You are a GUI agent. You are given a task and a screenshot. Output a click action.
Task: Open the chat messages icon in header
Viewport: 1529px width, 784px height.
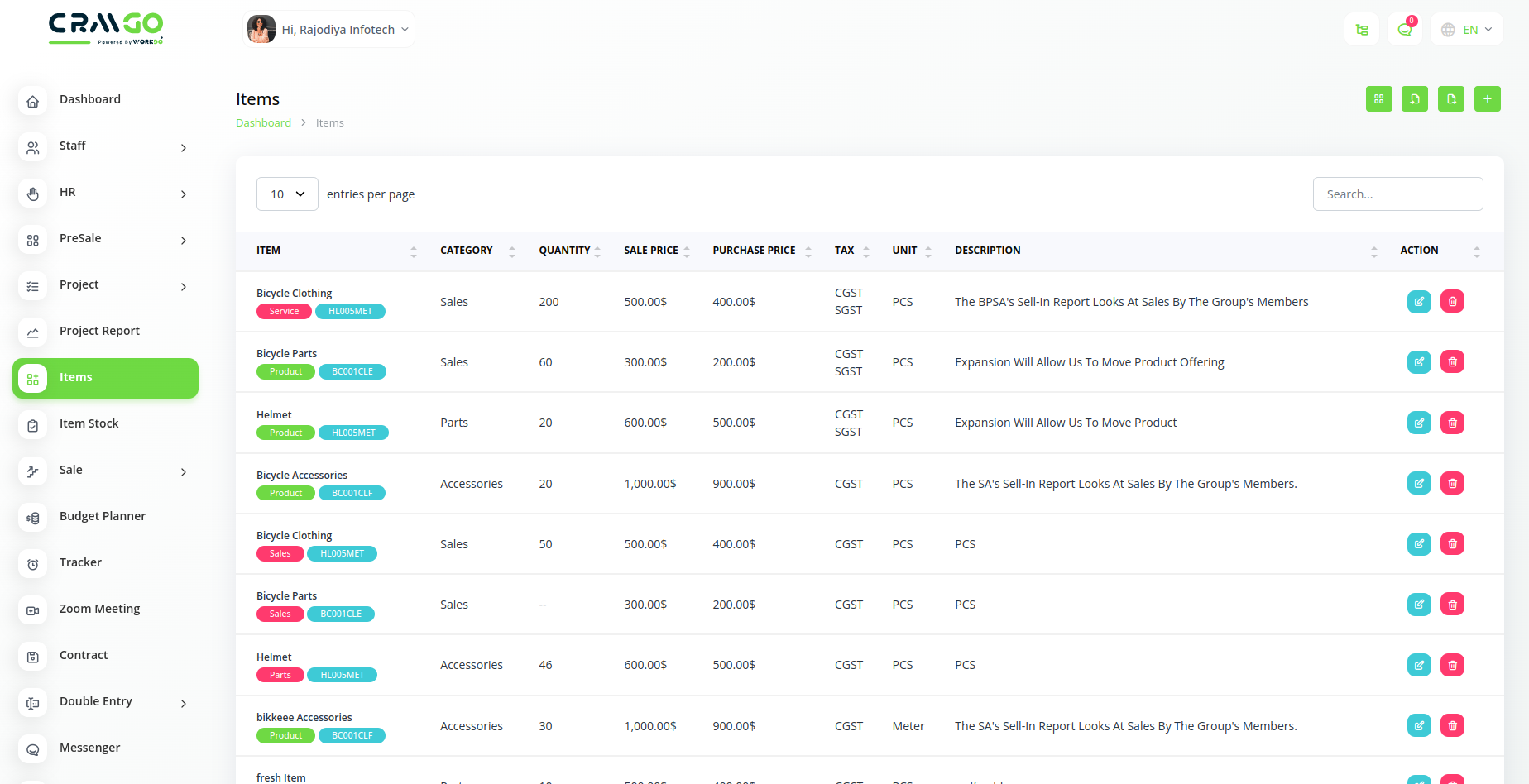[1404, 30]
